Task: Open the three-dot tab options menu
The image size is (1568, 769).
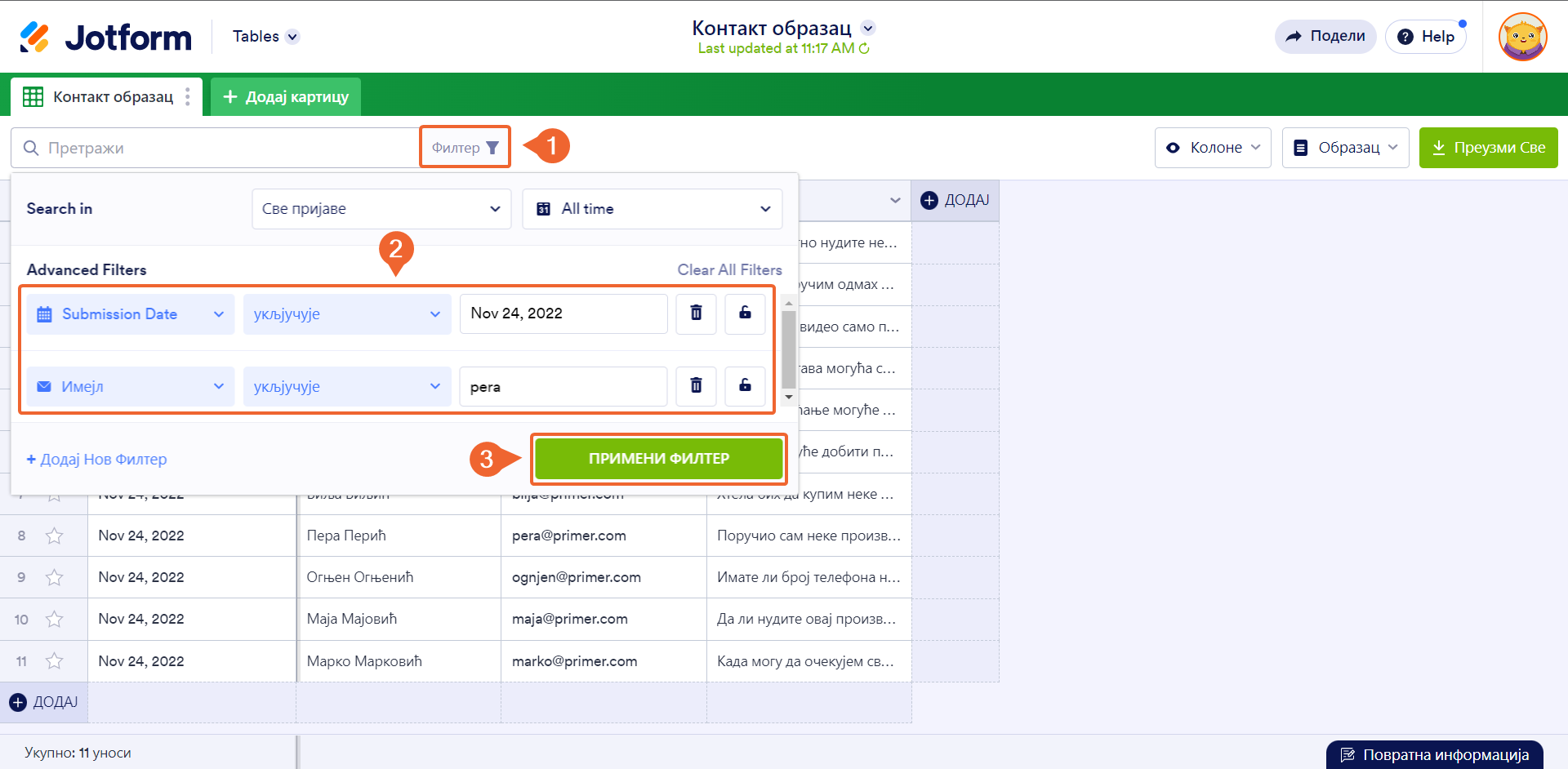Action: point(188,97)
